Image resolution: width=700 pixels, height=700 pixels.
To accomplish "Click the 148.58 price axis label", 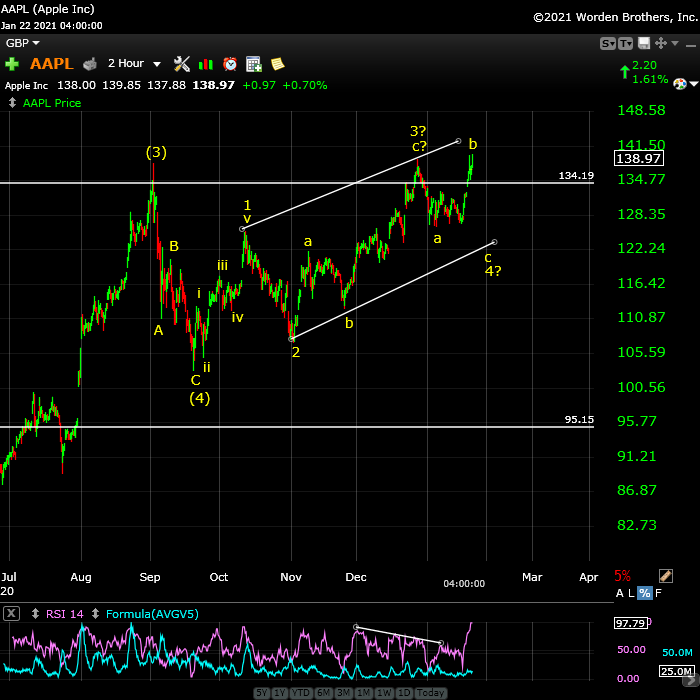I will (x=641, y=110).
